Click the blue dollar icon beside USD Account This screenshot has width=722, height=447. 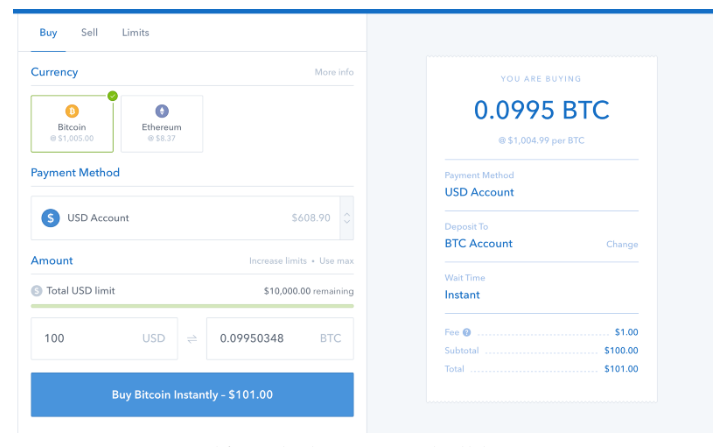pyautogui.click(x=51, y=218)
